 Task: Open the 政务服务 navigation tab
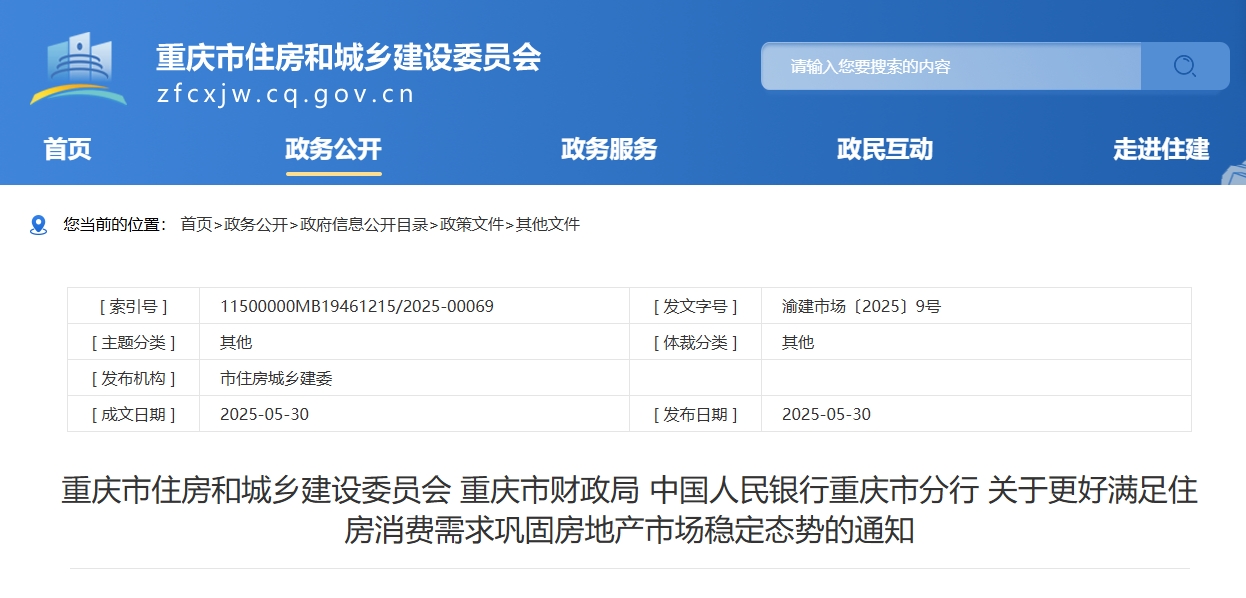(609, 149)
